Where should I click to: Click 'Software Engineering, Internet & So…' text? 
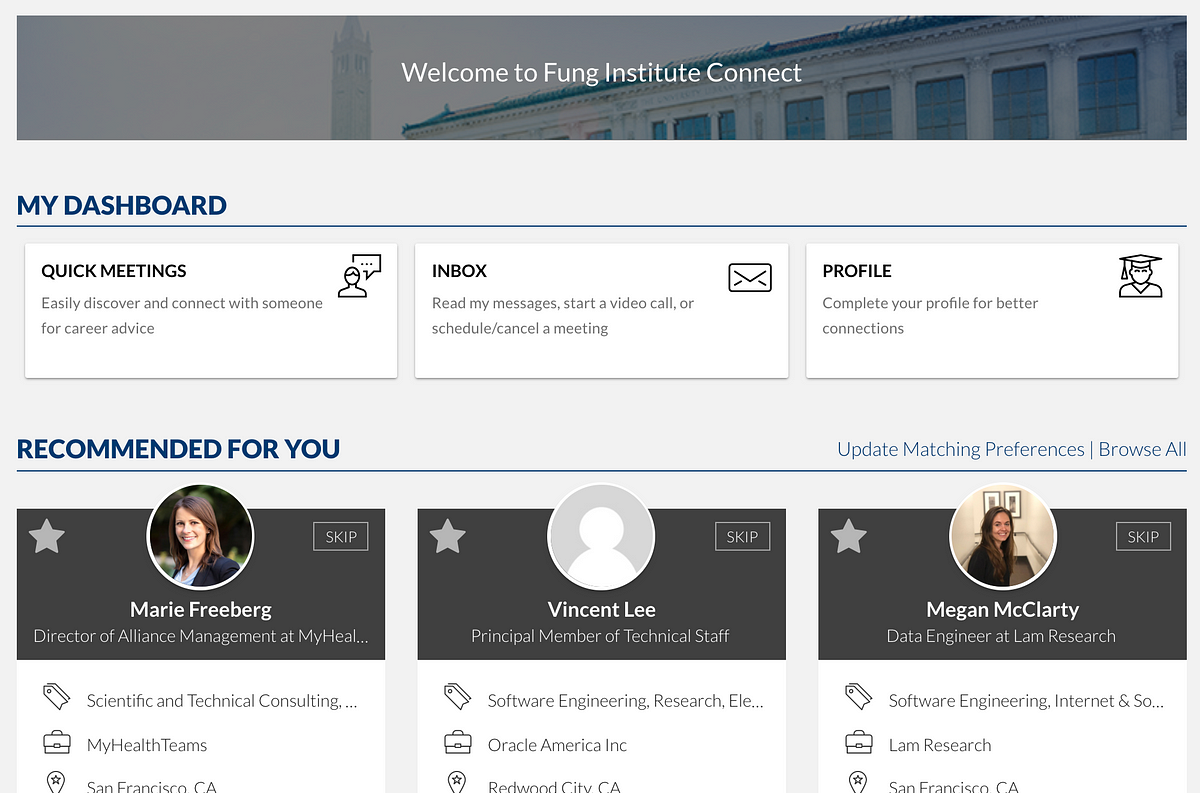click(x=1027, y=701)
